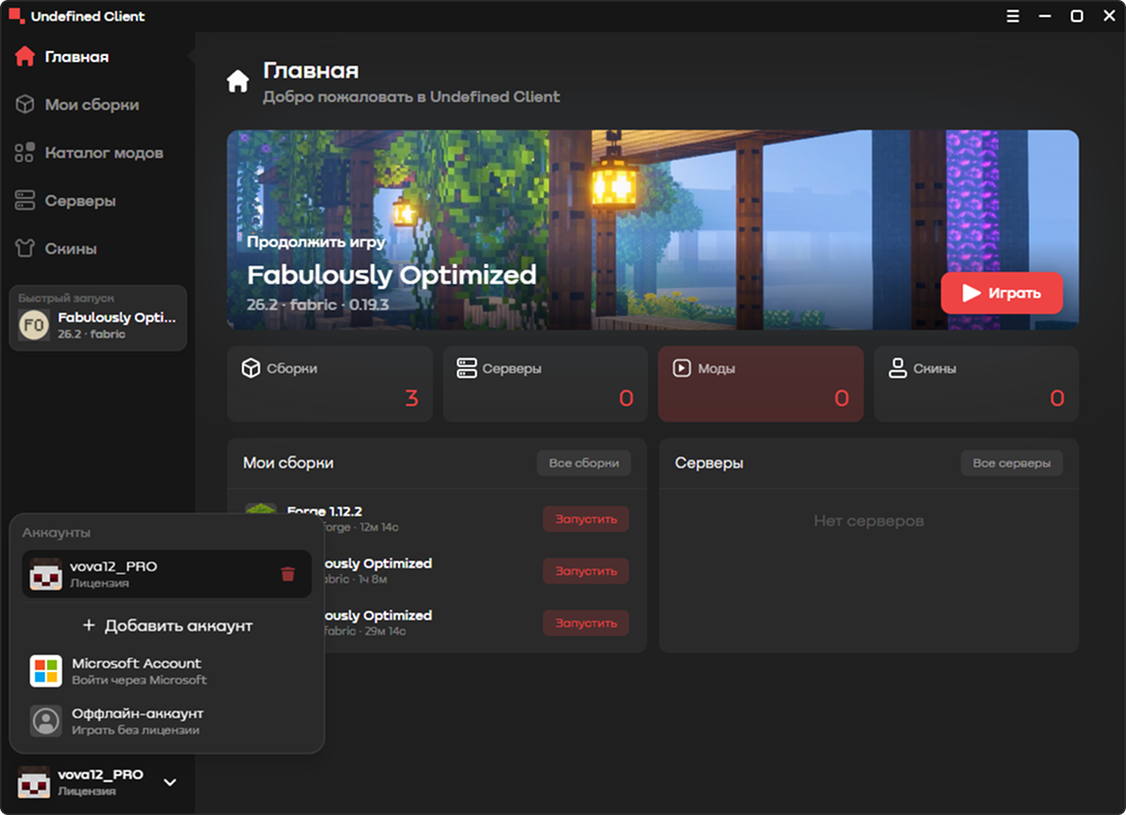This screenshot has height=815, width=1126.
Task: Sign in with Microsoft Account option
Action: pos(167,671)
